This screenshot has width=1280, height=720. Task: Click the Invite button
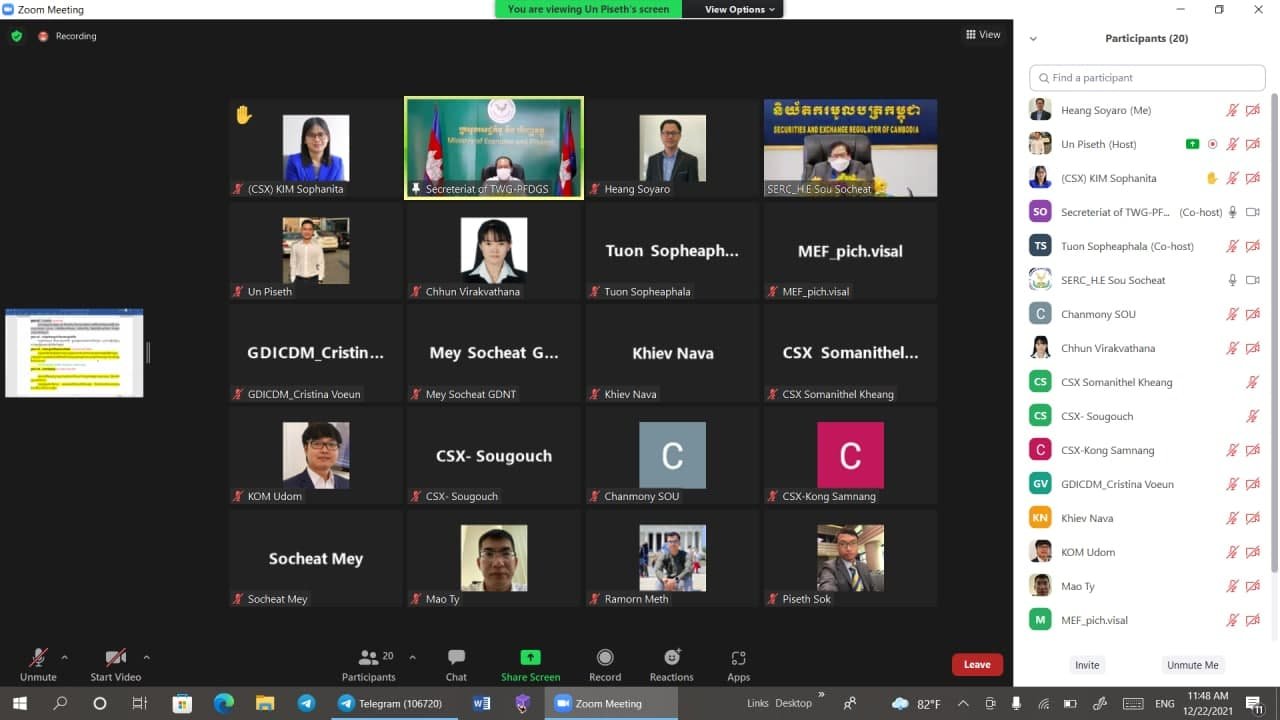tap(1087, 665)
